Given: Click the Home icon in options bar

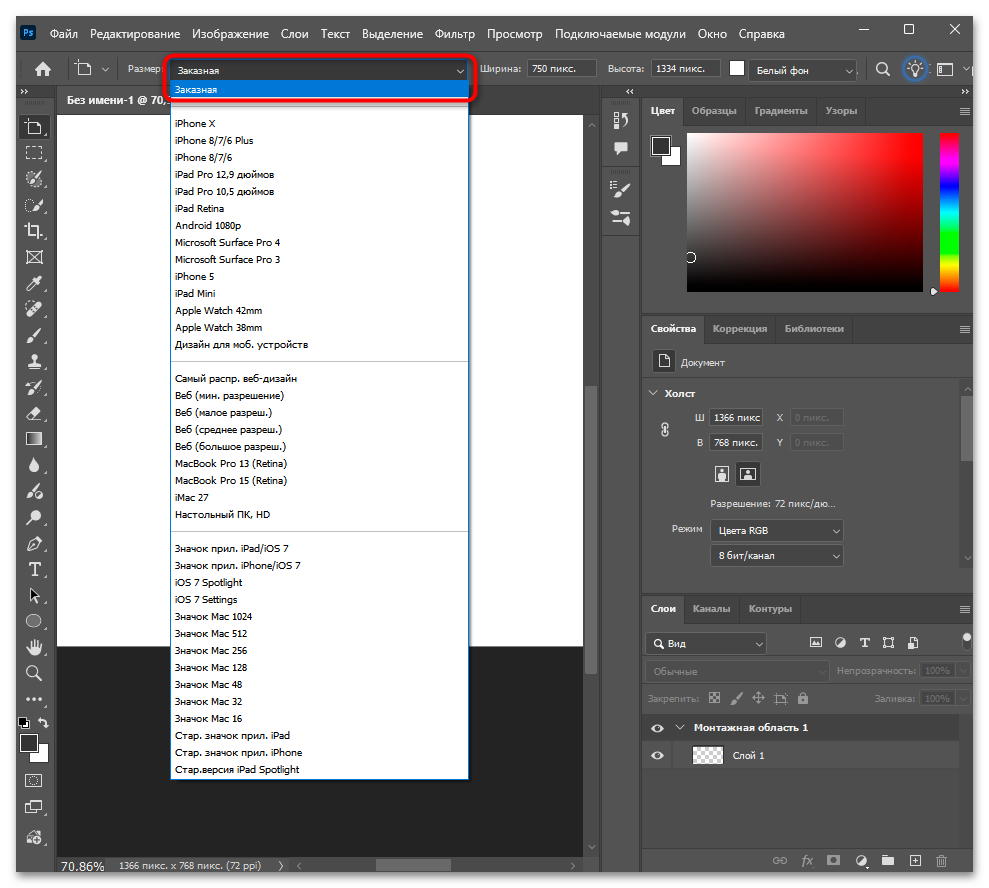Looking at the screenshot, I should coord(43,70).
